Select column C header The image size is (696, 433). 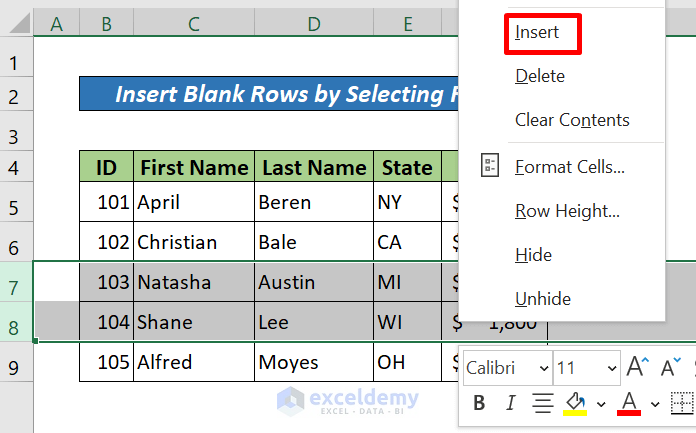[194, 24]
